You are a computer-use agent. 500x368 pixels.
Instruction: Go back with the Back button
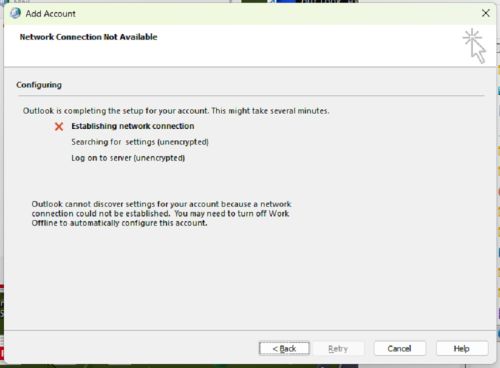pyautogui.click(x=284, y=348)
